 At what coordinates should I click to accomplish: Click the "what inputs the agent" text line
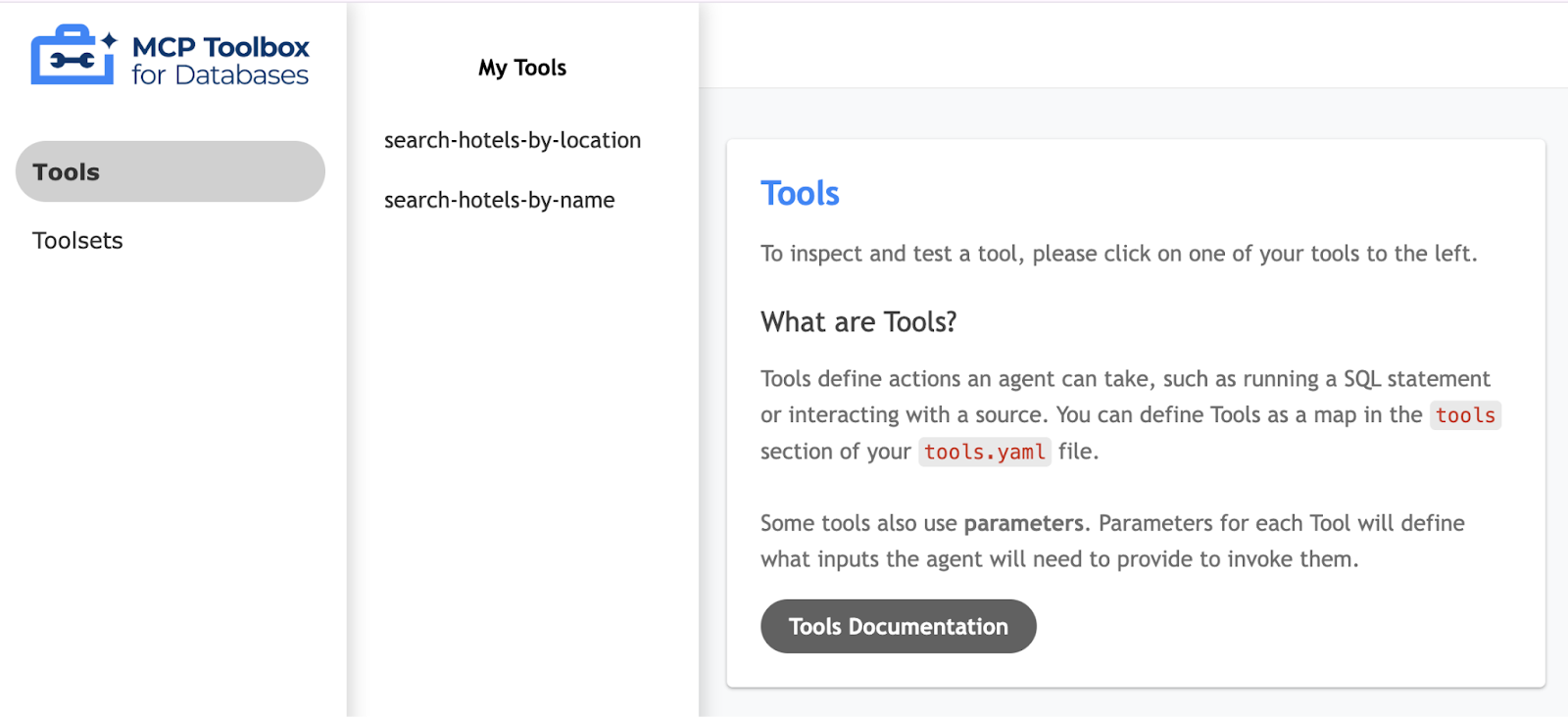(x=1058, y=559)
